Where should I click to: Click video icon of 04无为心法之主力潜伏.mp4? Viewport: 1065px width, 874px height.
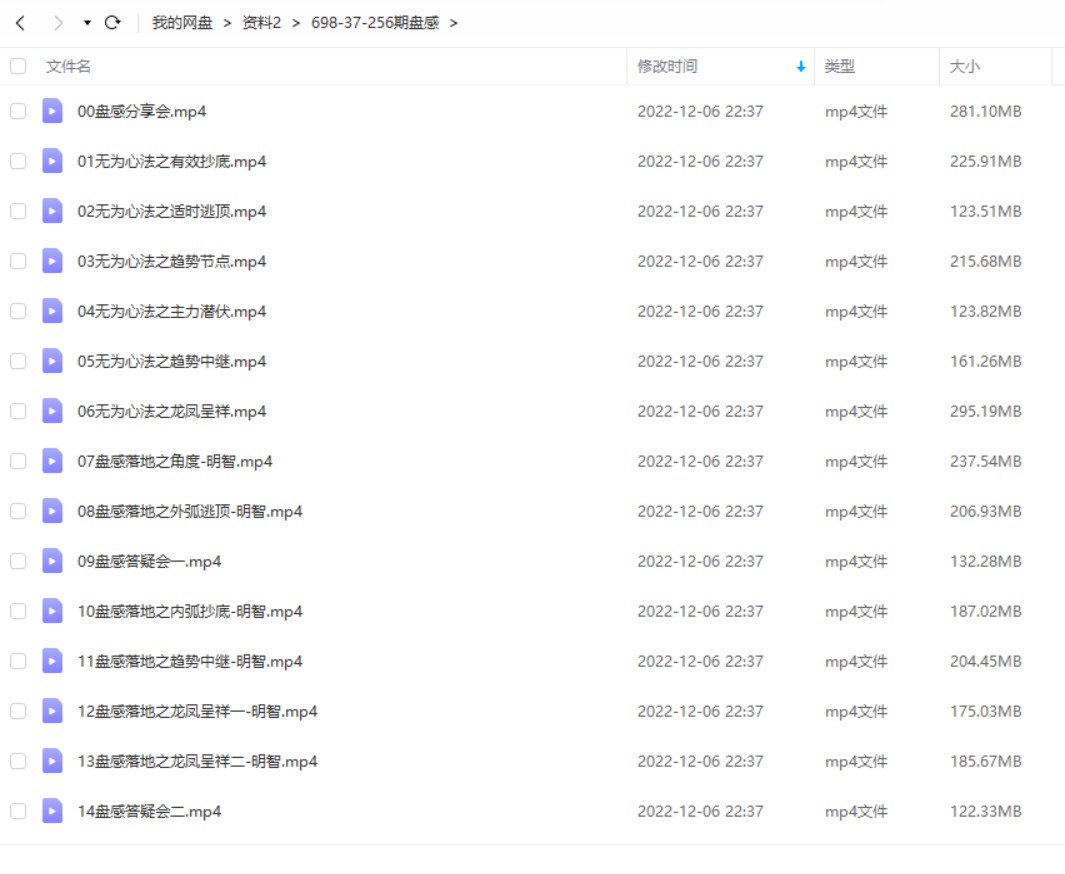pos(52,312)
